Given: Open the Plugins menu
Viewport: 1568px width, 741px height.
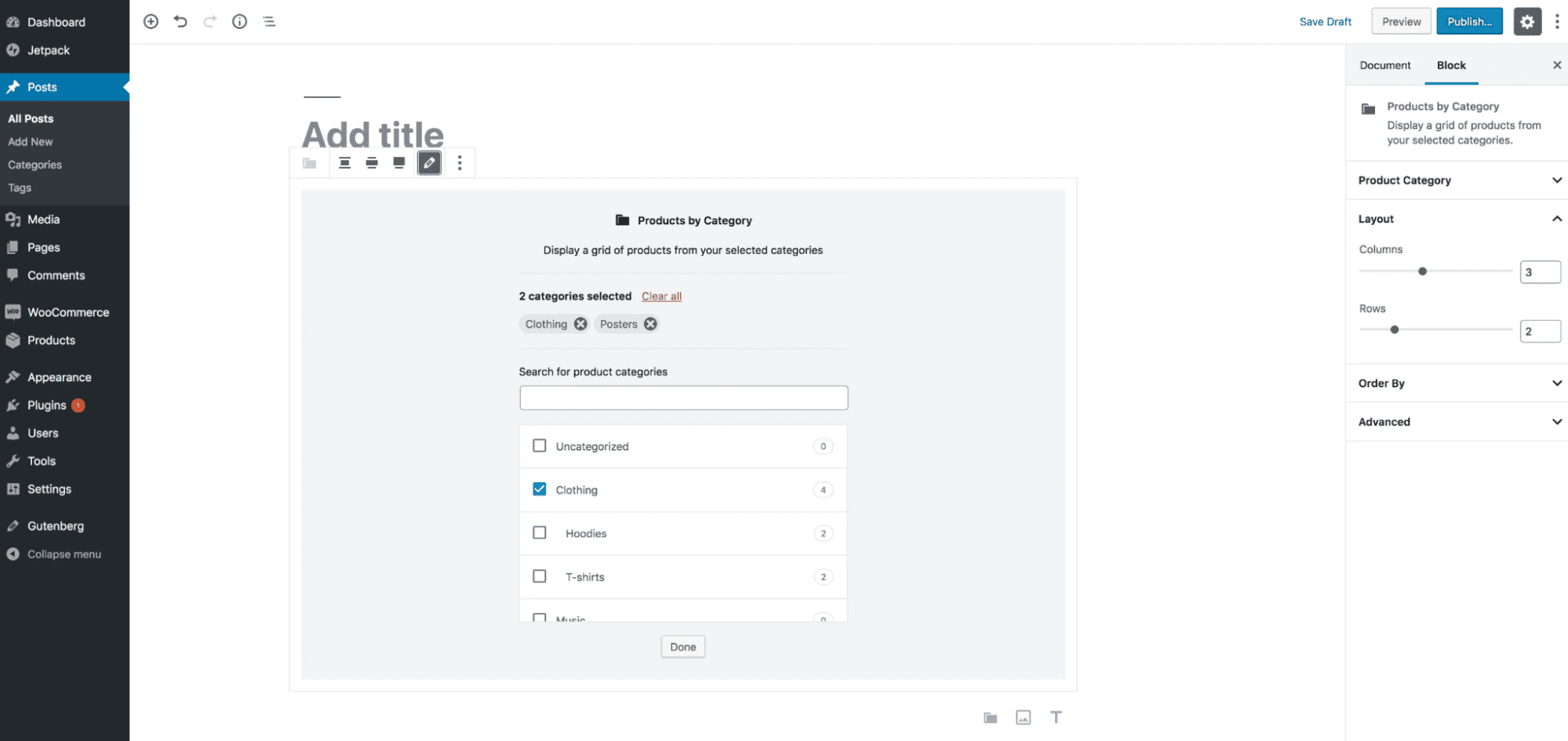Looking at the screenshot, I should (64, 405).
